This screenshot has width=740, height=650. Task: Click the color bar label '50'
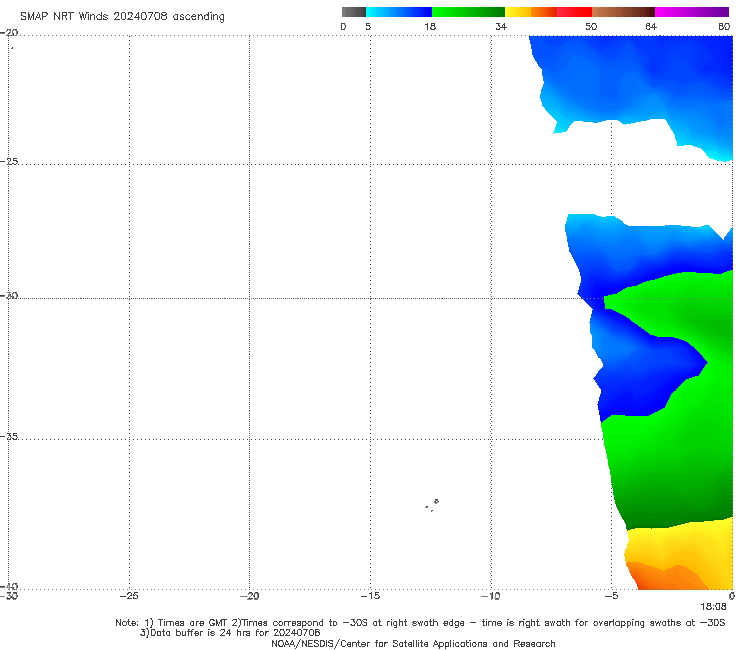pos(591,26)
